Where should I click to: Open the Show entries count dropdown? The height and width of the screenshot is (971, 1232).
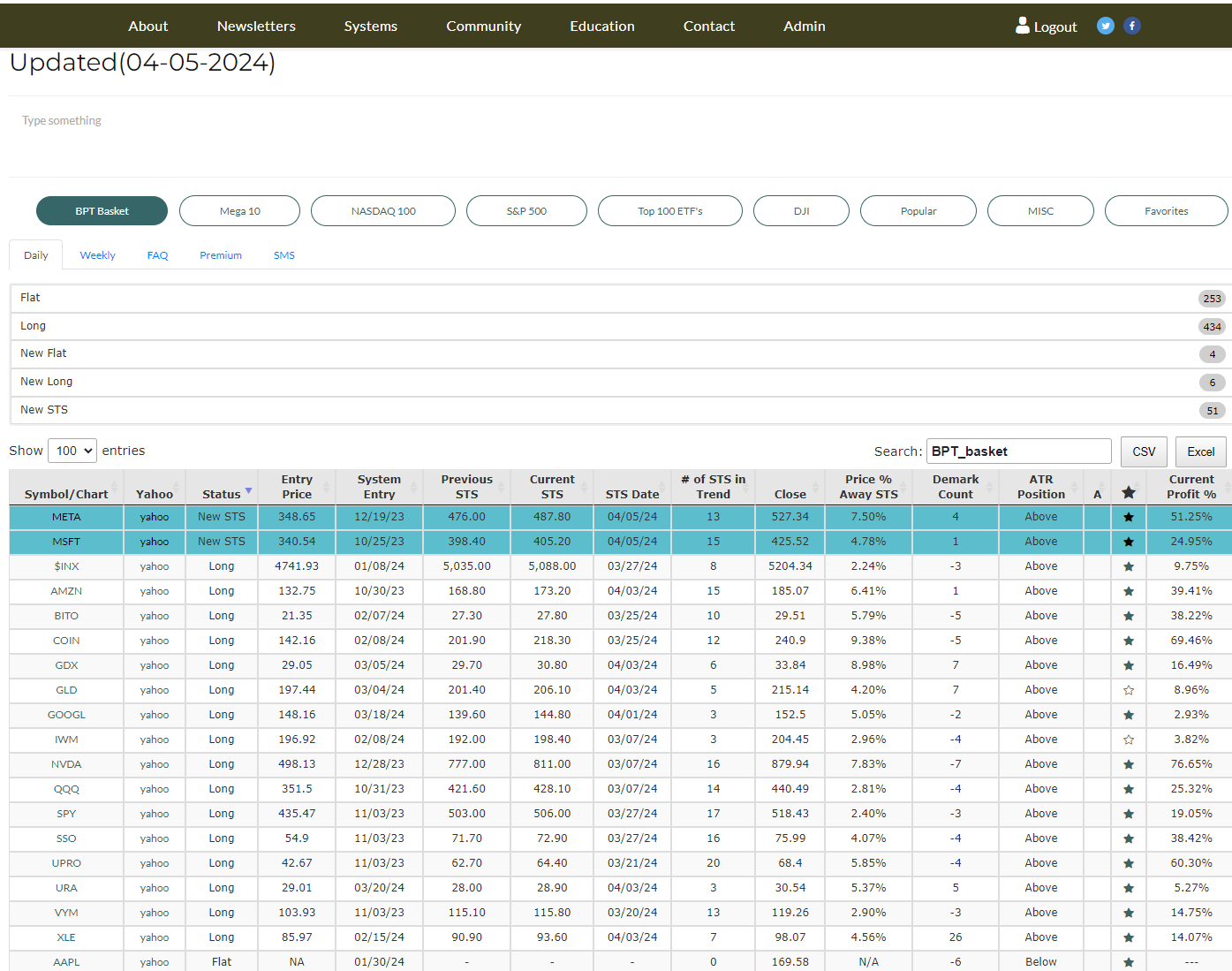[72, 451]
